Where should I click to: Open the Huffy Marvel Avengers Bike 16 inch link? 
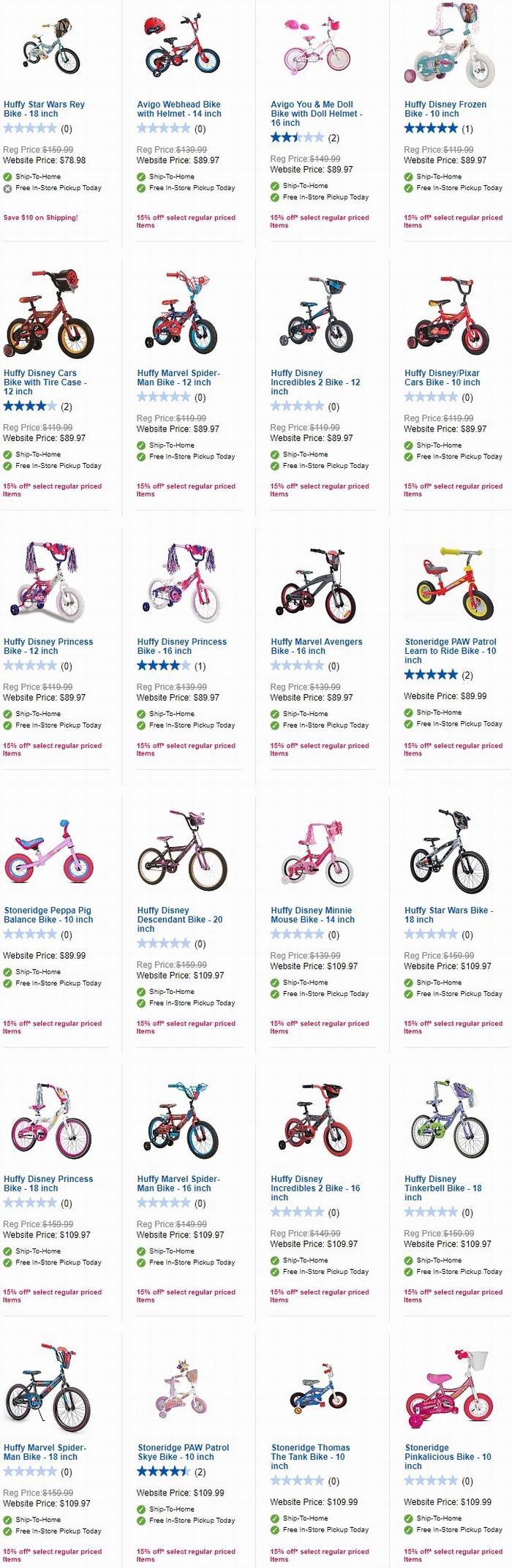(316, 646)
